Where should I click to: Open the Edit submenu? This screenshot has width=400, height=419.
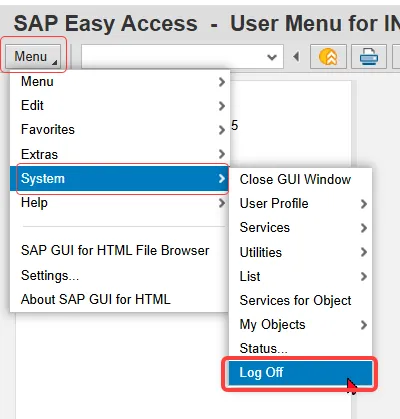tap(120, 106)
